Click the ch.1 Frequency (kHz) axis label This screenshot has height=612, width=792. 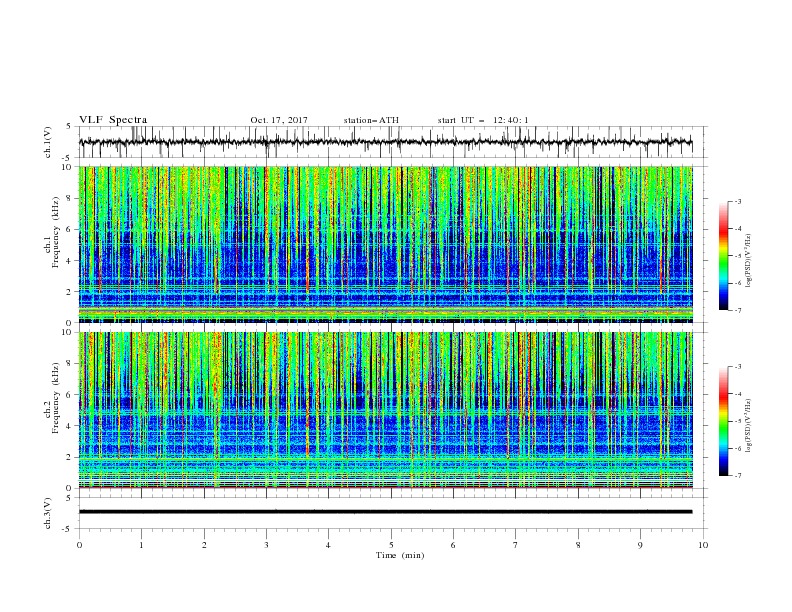(x=52, y=232)
